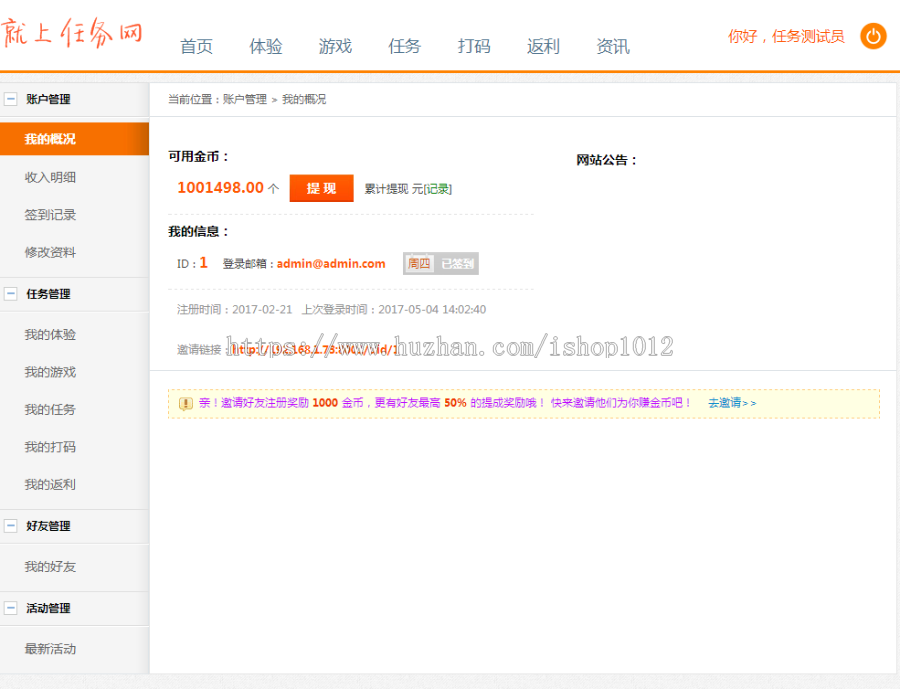This screenshot has height=689, width=900.
Task: Open 任务 in top navigation
Action: (x=405, y=46)
